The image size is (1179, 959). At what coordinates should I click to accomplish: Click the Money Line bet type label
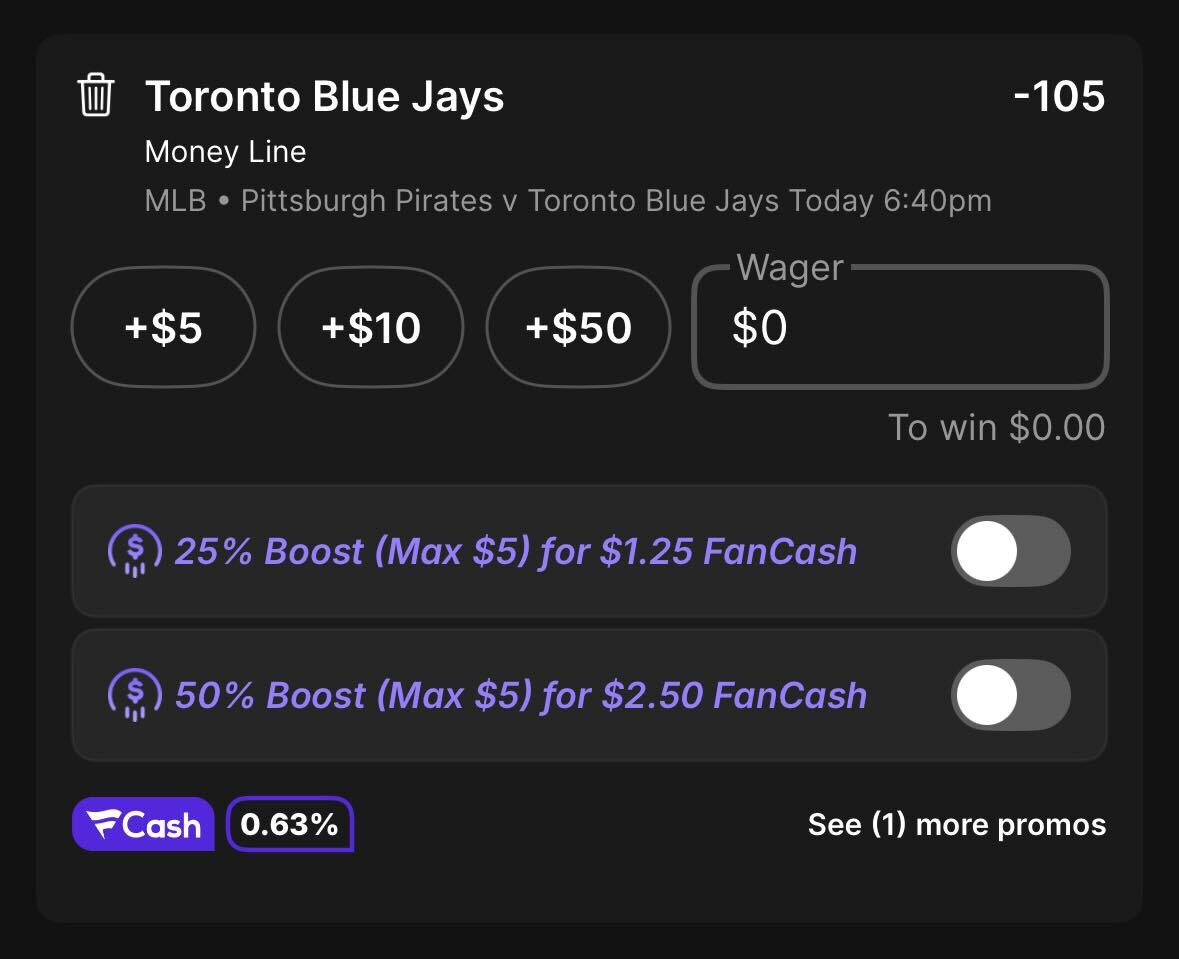click(226, 152)
